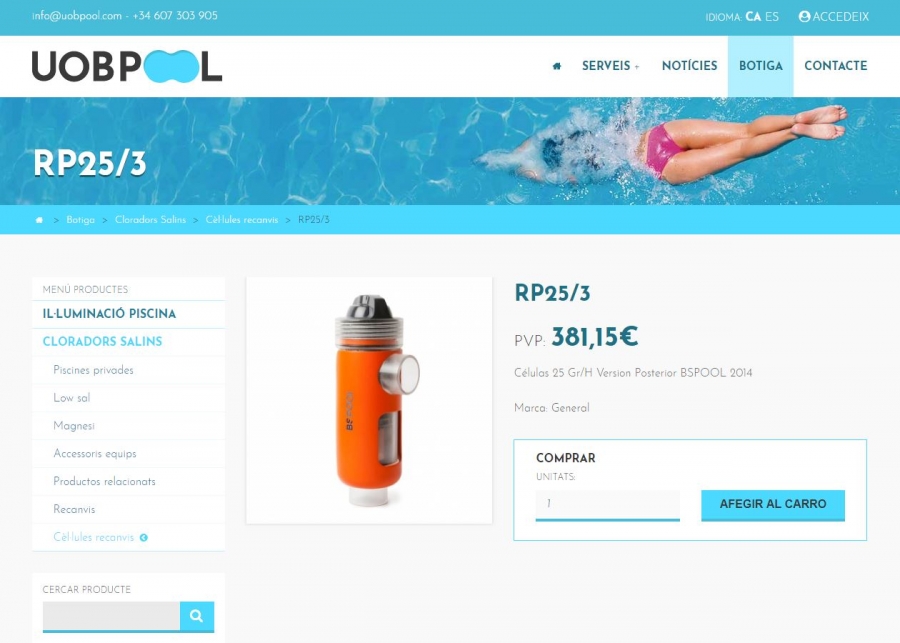Expand the Serveis dropdown menu

tap(610, 66)
